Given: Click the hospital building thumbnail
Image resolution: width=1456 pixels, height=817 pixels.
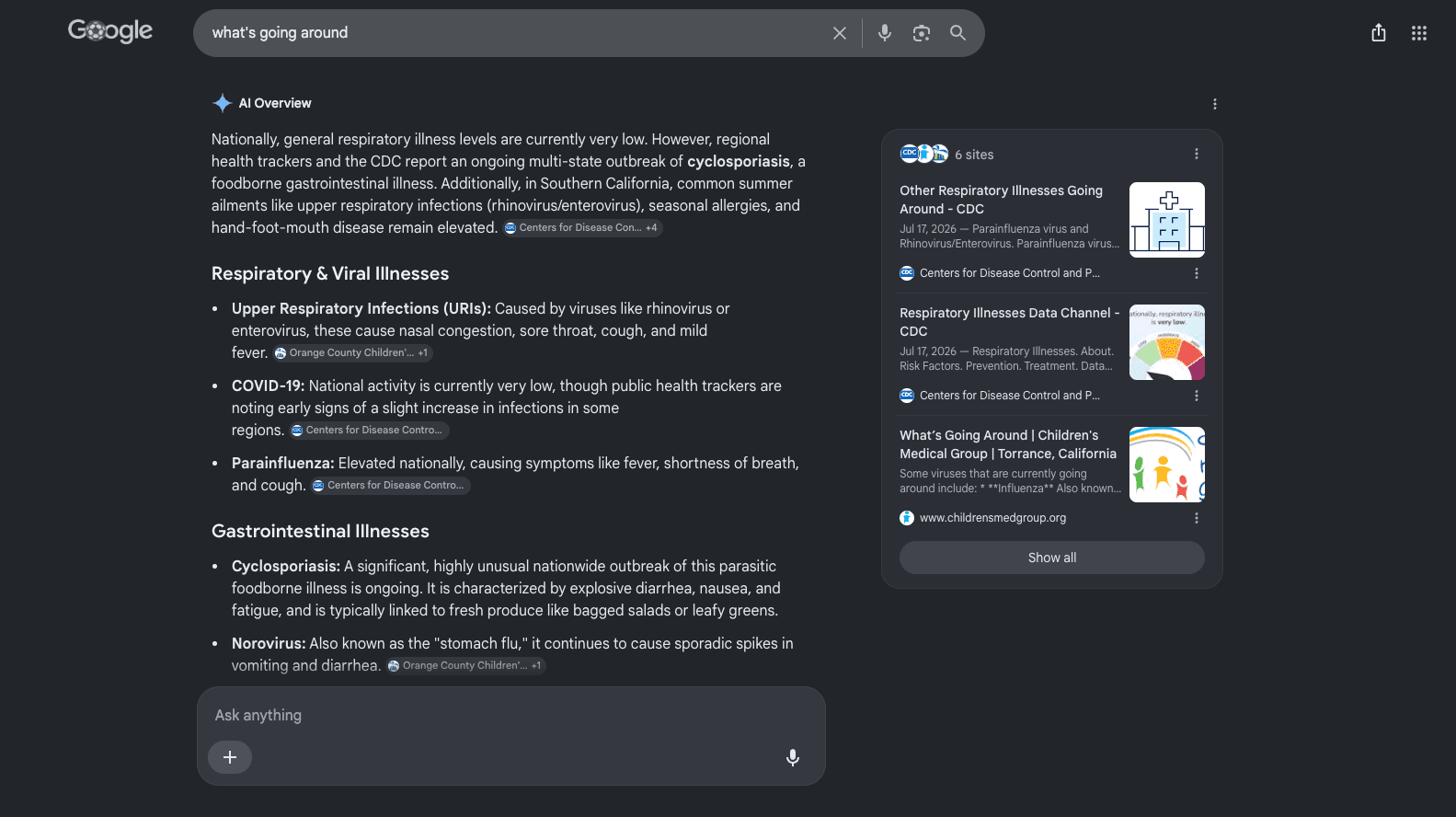Looking at the screenshot, I should tap(1167, 220).
